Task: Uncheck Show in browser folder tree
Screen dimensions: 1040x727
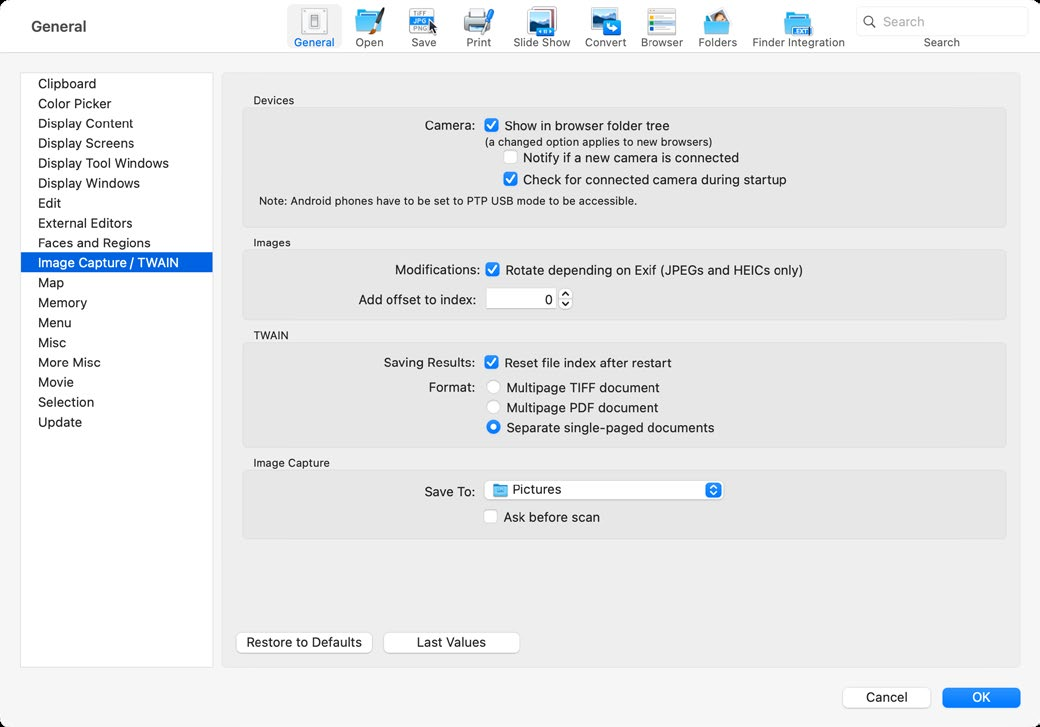Action: [491, 125]
